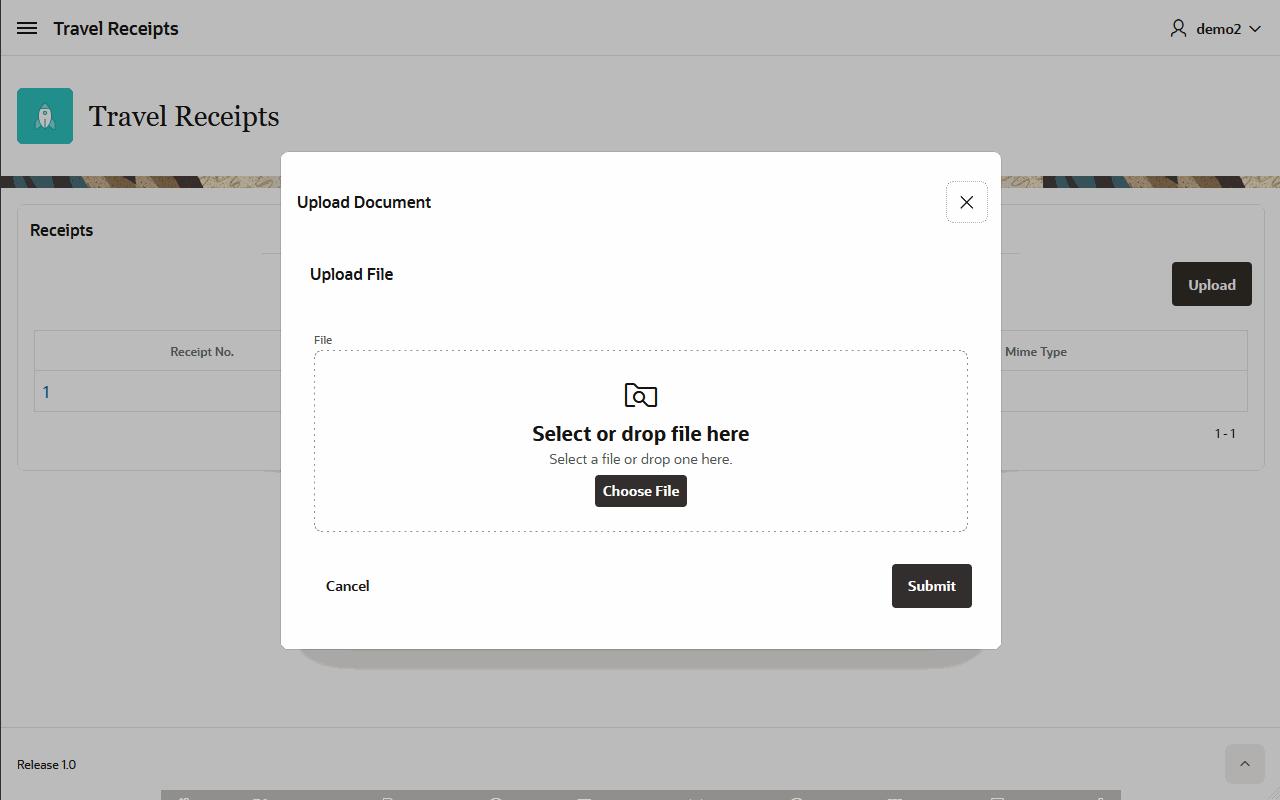Click the folder search icon in drop zone
1280x800 pixels.
click(x=640, y=395)
